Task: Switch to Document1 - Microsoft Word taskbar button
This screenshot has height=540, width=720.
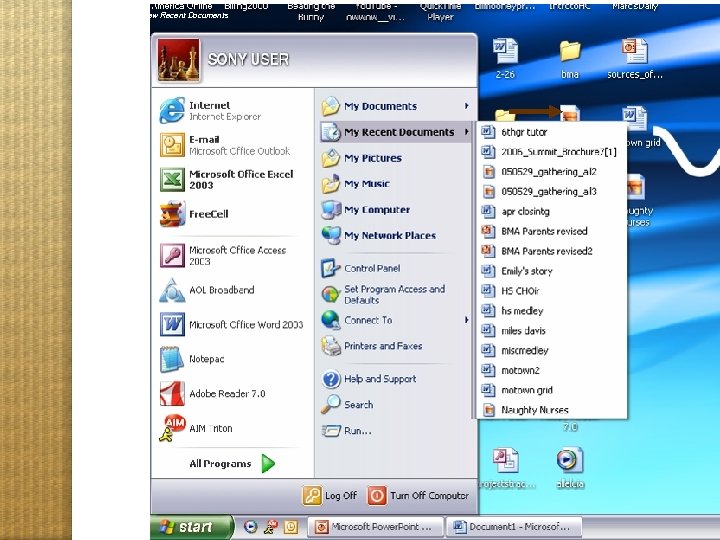Action: point(514,527)
